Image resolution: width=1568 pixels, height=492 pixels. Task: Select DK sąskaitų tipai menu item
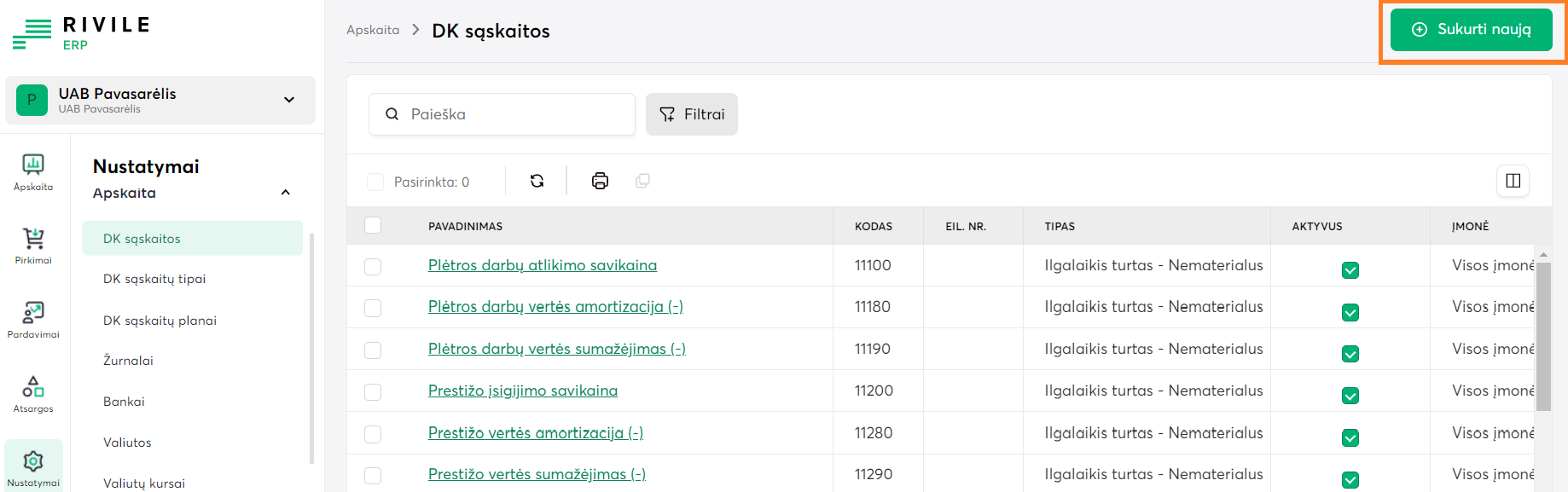click(x=154, y=279)
